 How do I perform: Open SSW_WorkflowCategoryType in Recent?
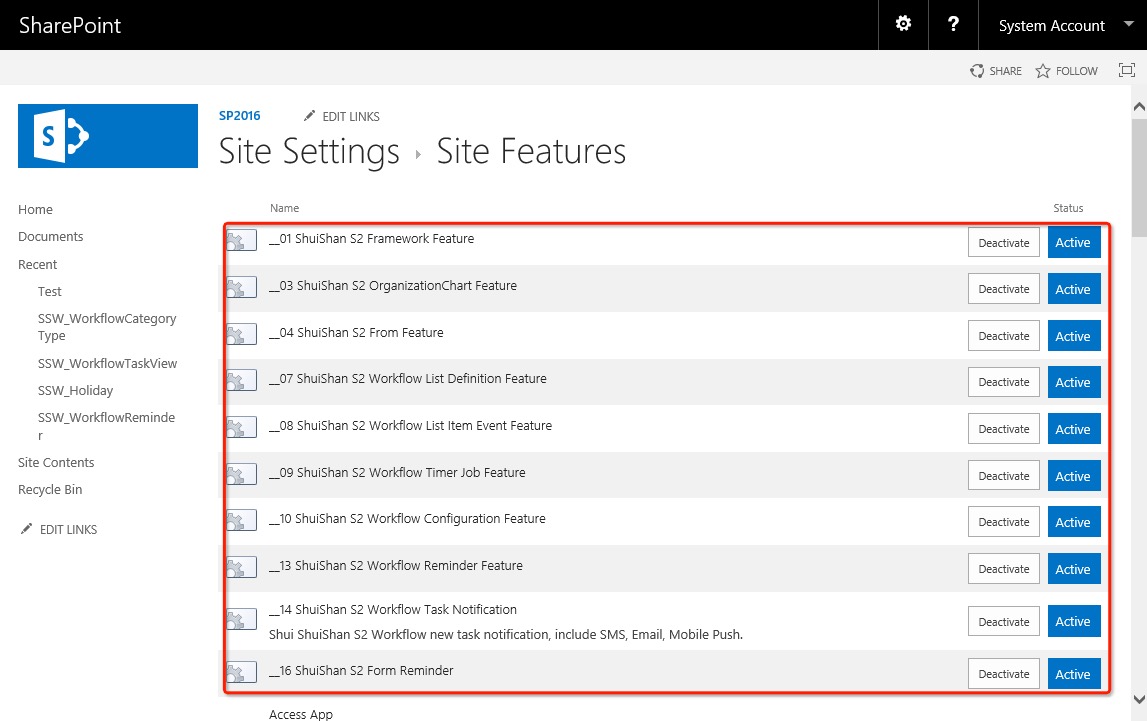[x=107, y=327]
